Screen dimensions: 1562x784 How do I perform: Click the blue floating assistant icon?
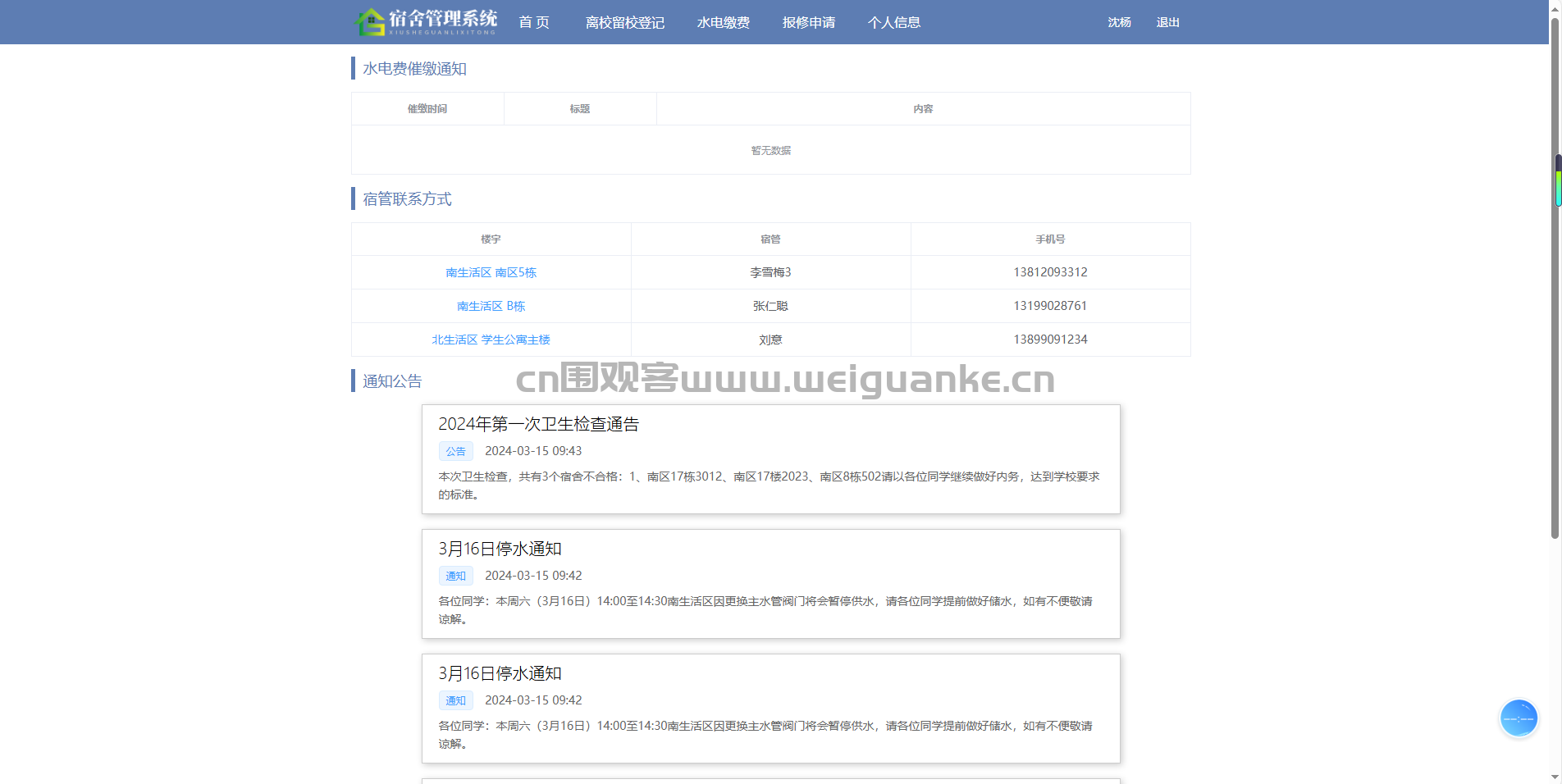point(1518,718)
